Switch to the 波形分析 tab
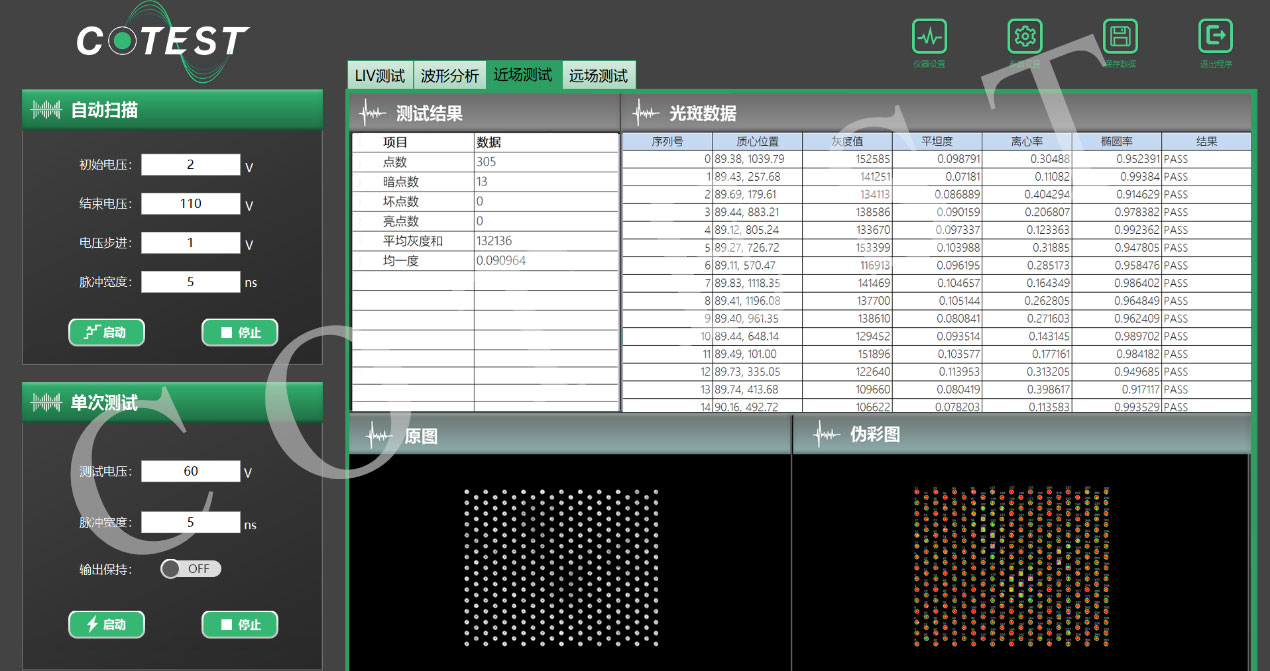 [449, 76]
